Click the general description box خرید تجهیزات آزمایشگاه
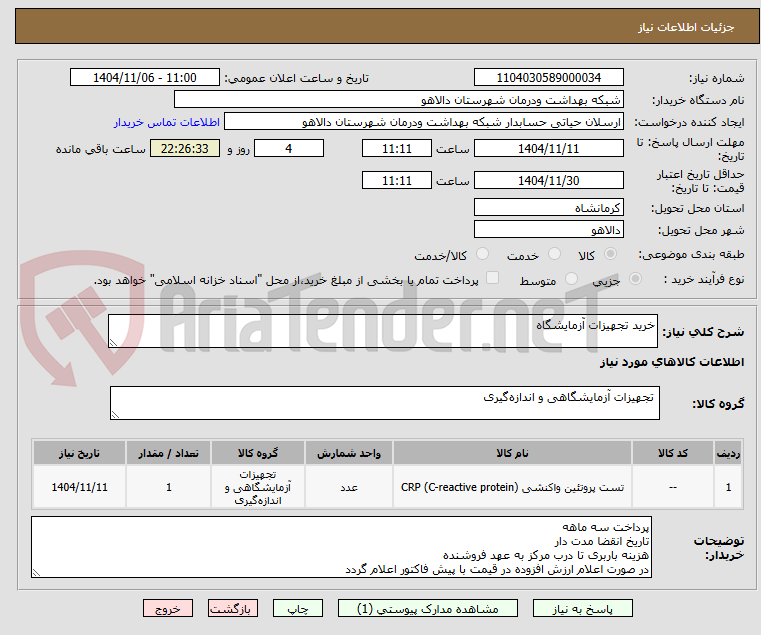Viewport: 761px width, 635px height. click(x=382, y=331)
